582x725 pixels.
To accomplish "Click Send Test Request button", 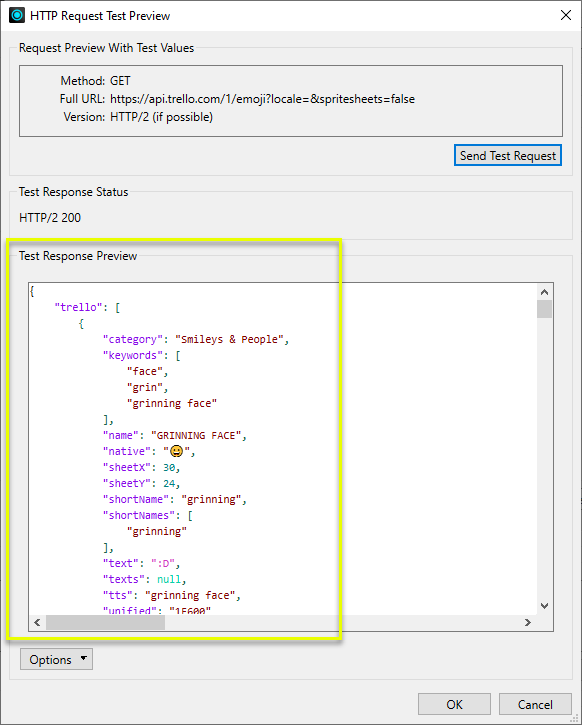I will coord(508,155).
